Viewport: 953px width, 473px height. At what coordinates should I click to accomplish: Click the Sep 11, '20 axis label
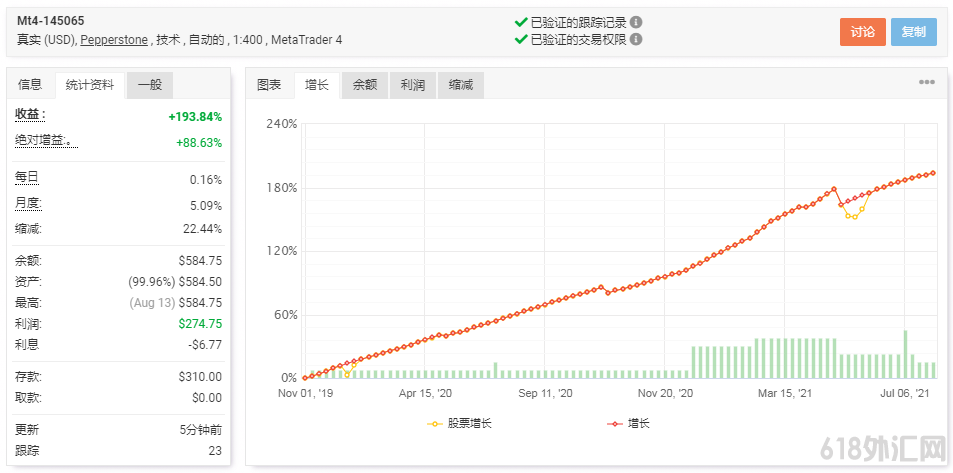(546, 393)
